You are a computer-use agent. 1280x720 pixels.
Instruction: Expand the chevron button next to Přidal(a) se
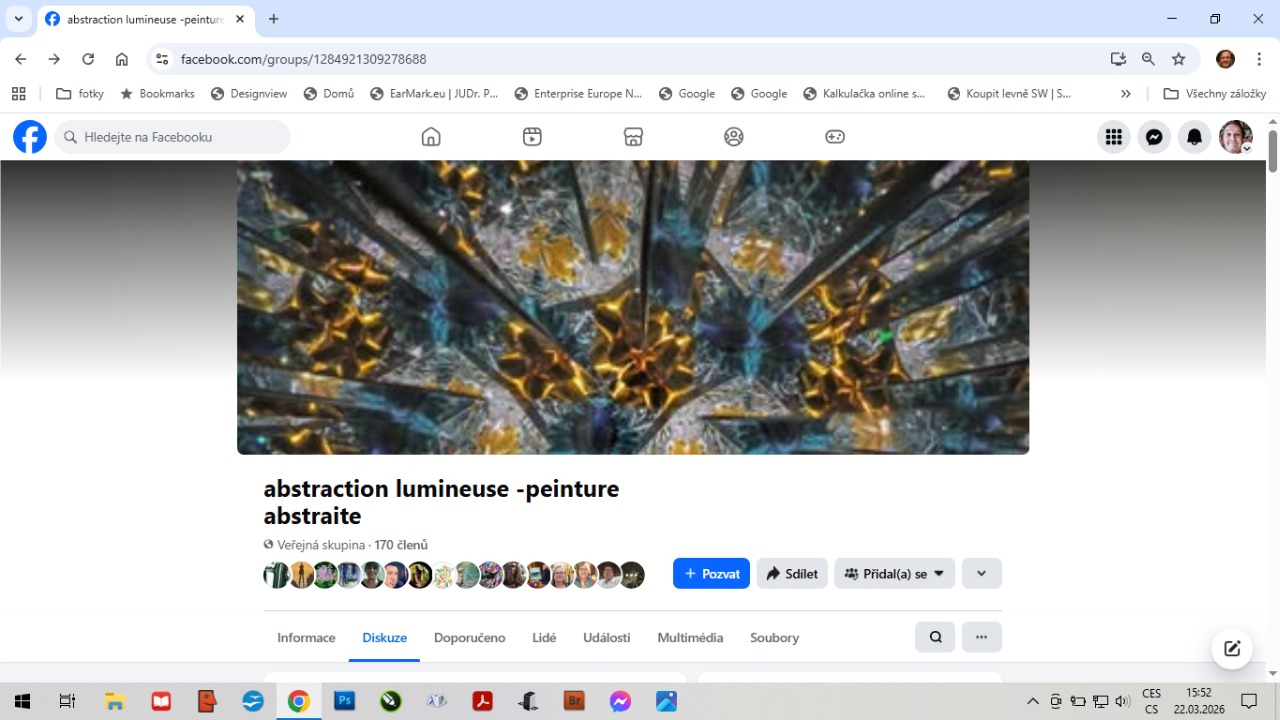click(x=981, y=574)
